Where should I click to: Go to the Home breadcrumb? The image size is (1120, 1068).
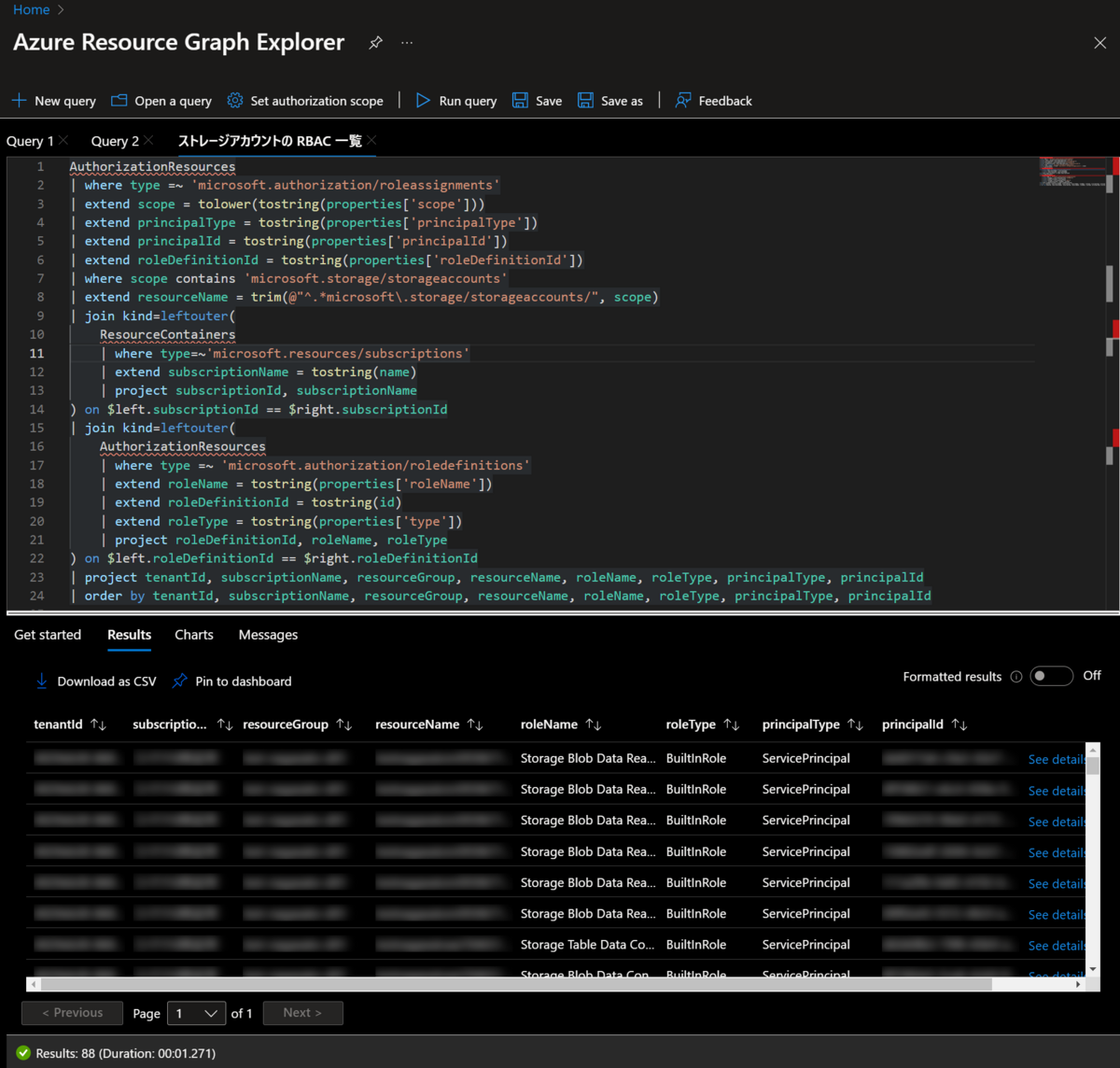click(x=32, y=9)
